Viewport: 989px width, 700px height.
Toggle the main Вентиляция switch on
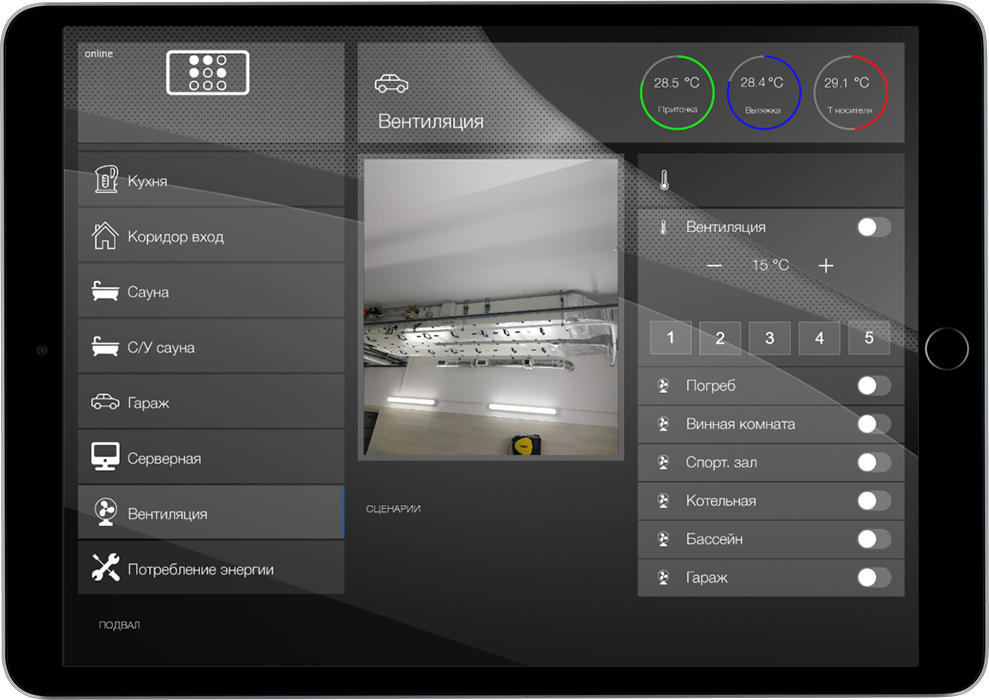[873, 227]
